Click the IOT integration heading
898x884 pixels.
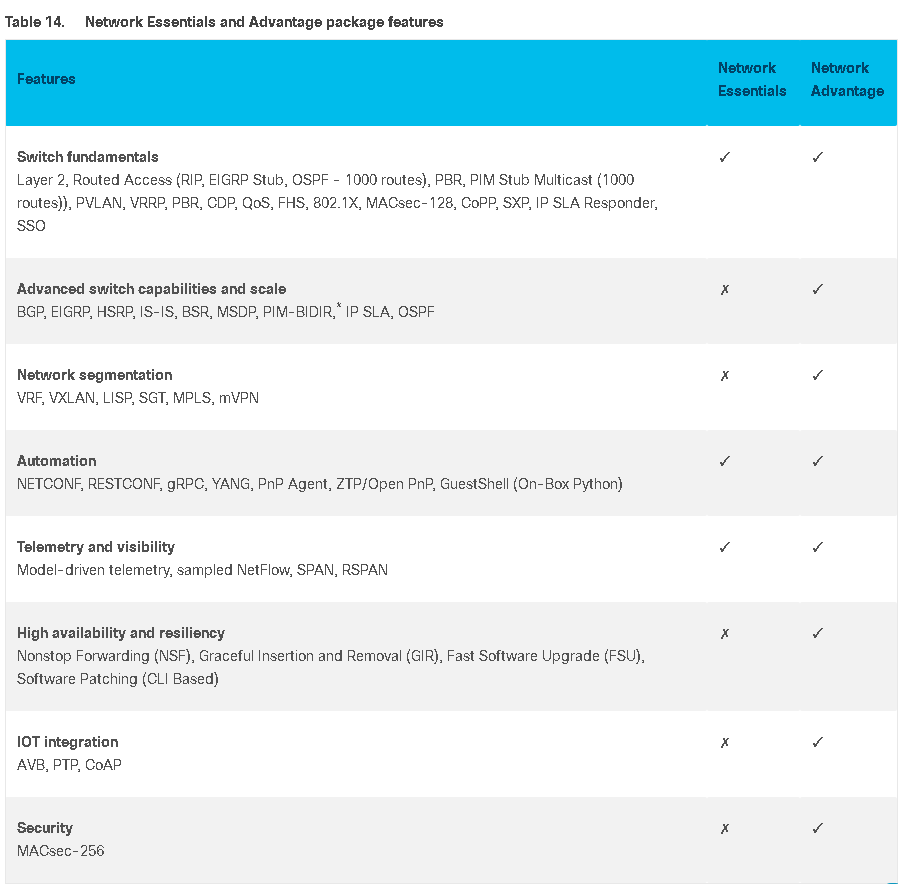tap(68, 742)
